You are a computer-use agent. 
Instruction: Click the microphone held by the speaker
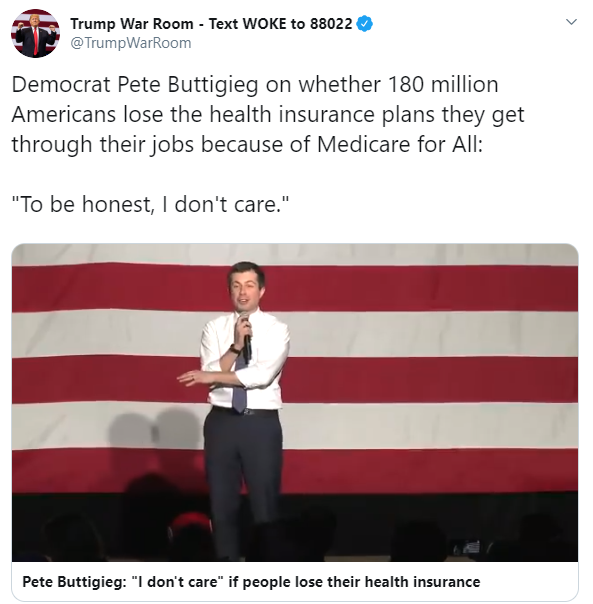tap(246, 336)
